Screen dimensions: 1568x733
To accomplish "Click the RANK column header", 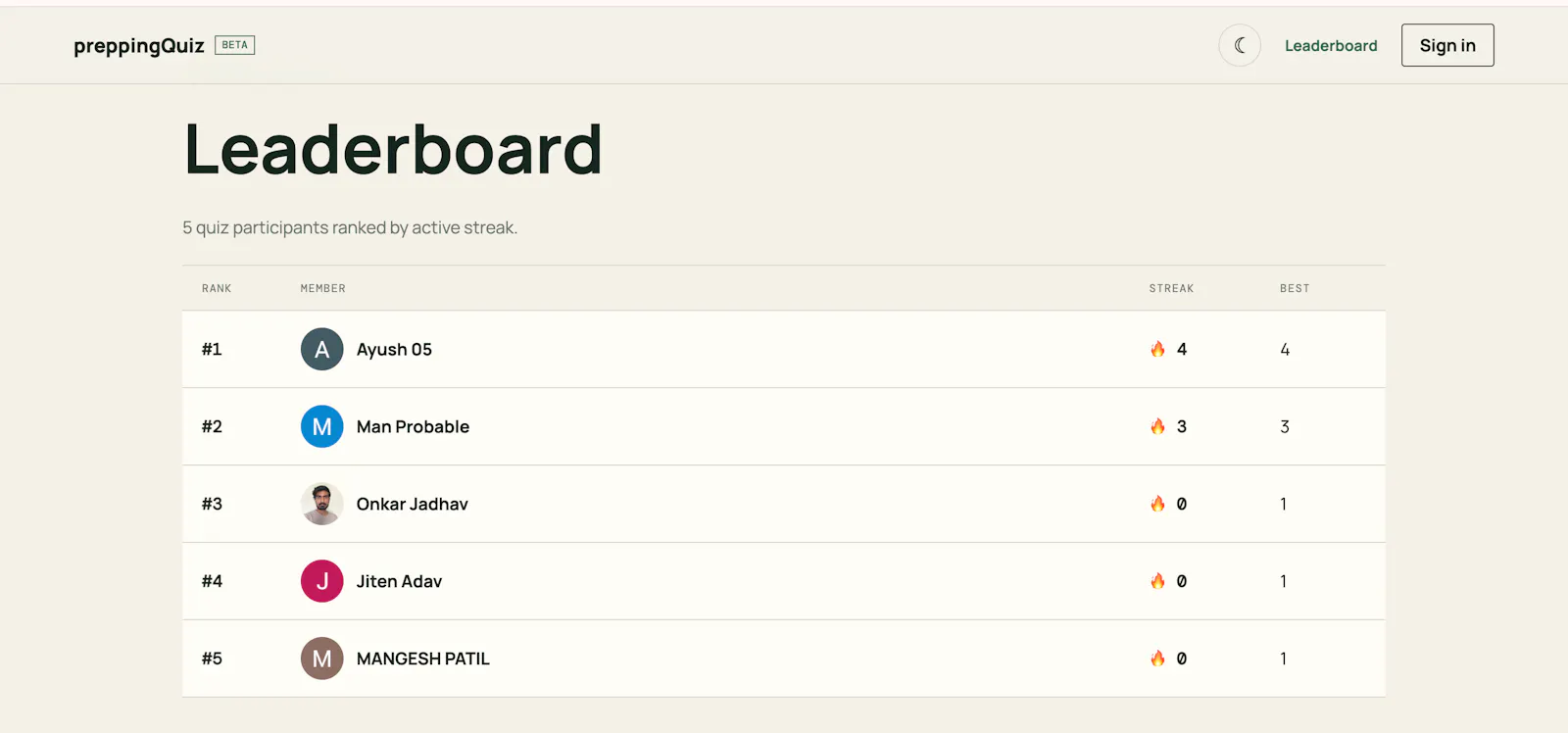I will (x=217, y=288).
